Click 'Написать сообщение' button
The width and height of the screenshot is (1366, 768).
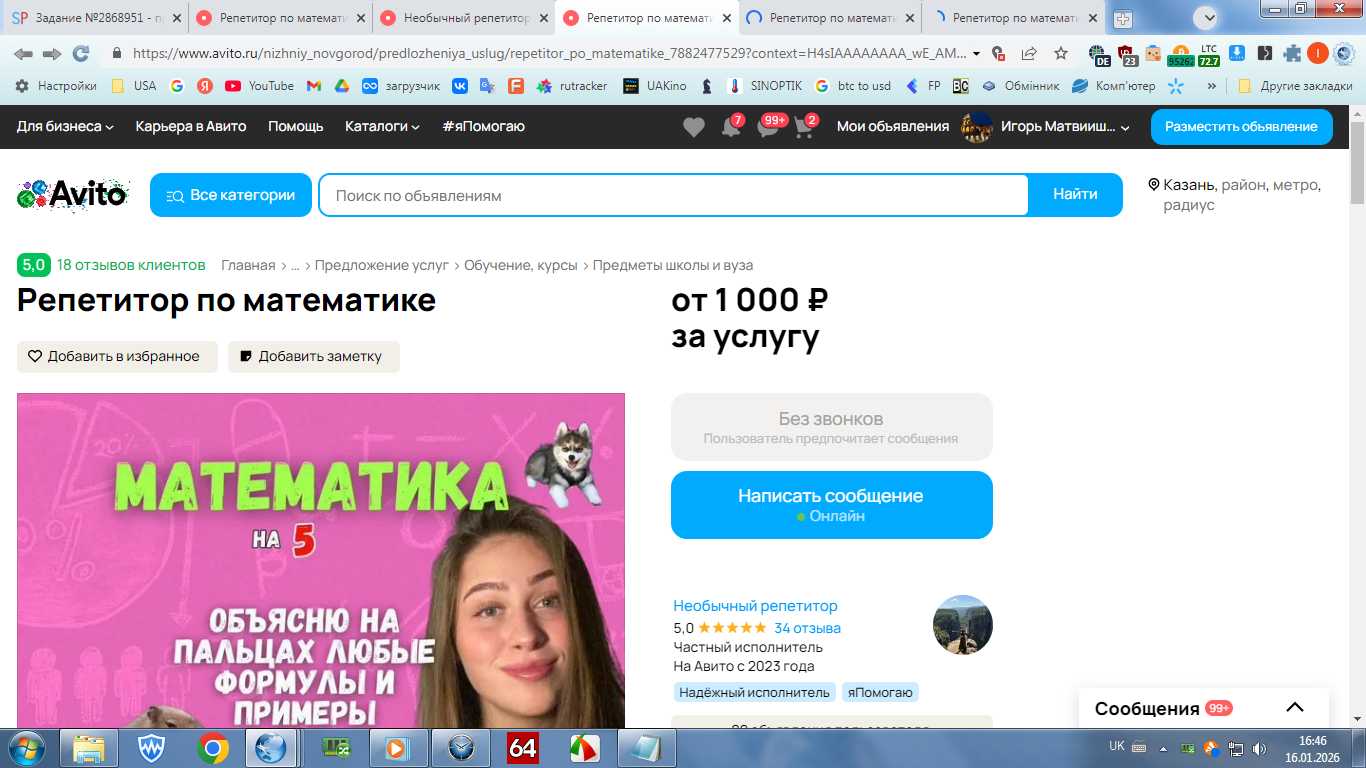[x=832, y=505]
